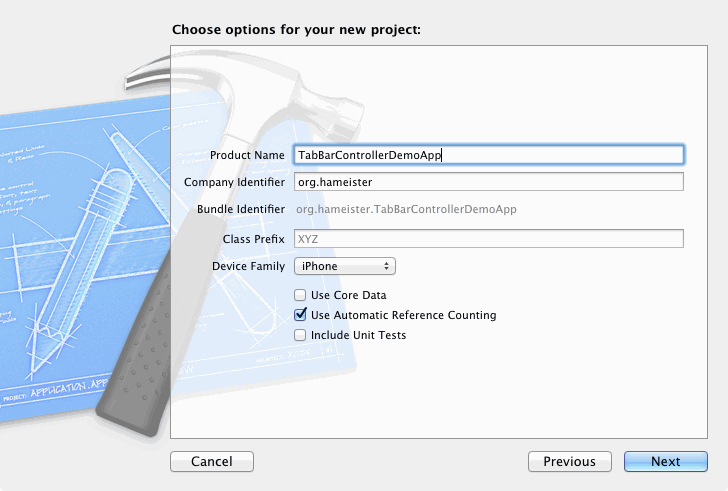Screen dimensions: 728x491
Task: Open the Device Family dropdown
Action: point(344,266)
